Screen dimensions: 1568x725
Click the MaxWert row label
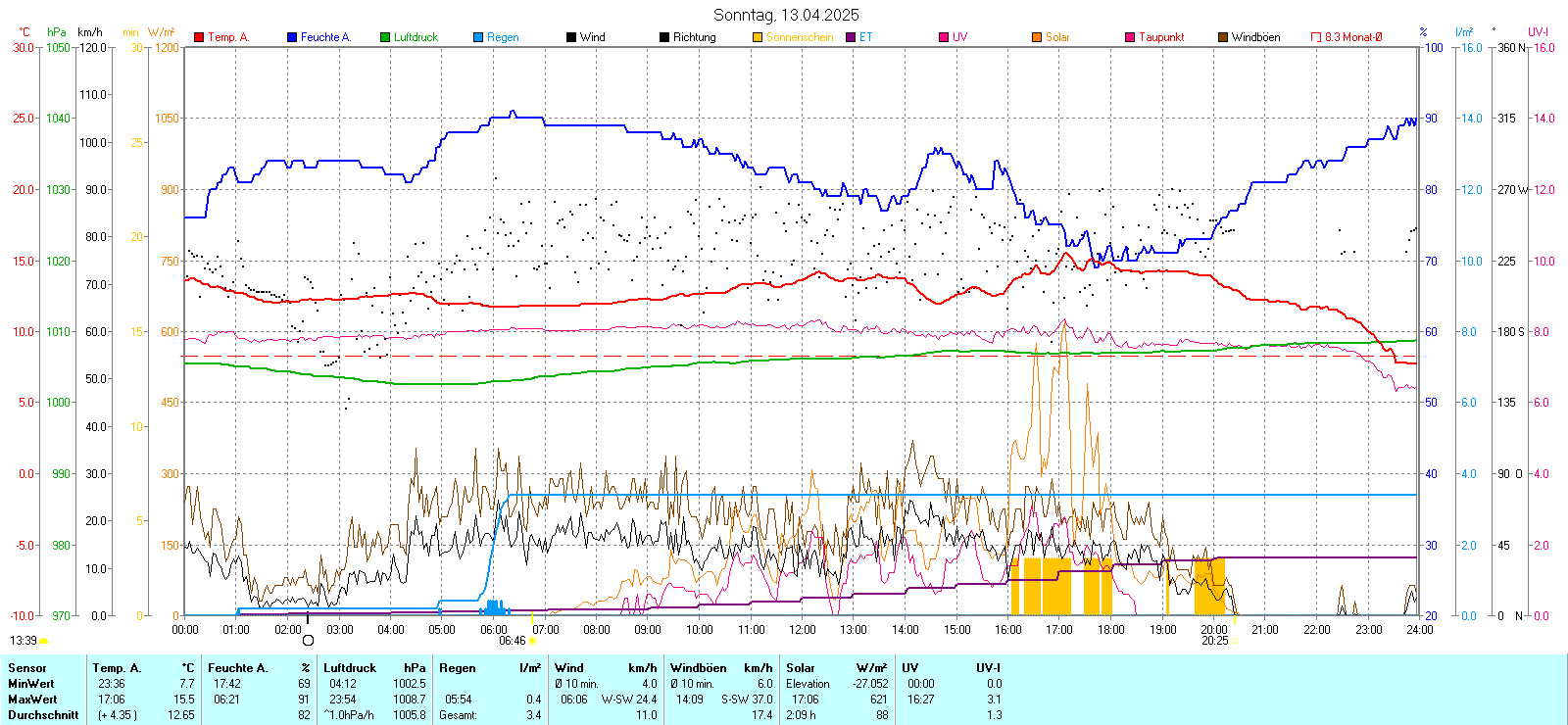pyautogui.click(x=32, y=700)
